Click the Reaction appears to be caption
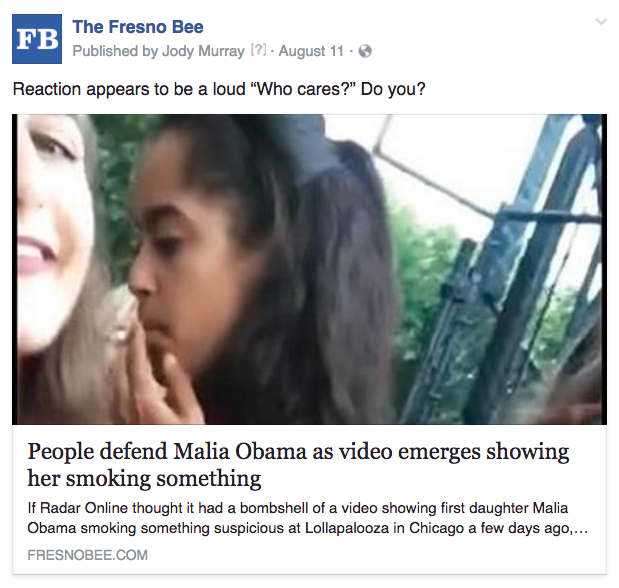Viewport: 619px width, 588px height. pos(219,89)
